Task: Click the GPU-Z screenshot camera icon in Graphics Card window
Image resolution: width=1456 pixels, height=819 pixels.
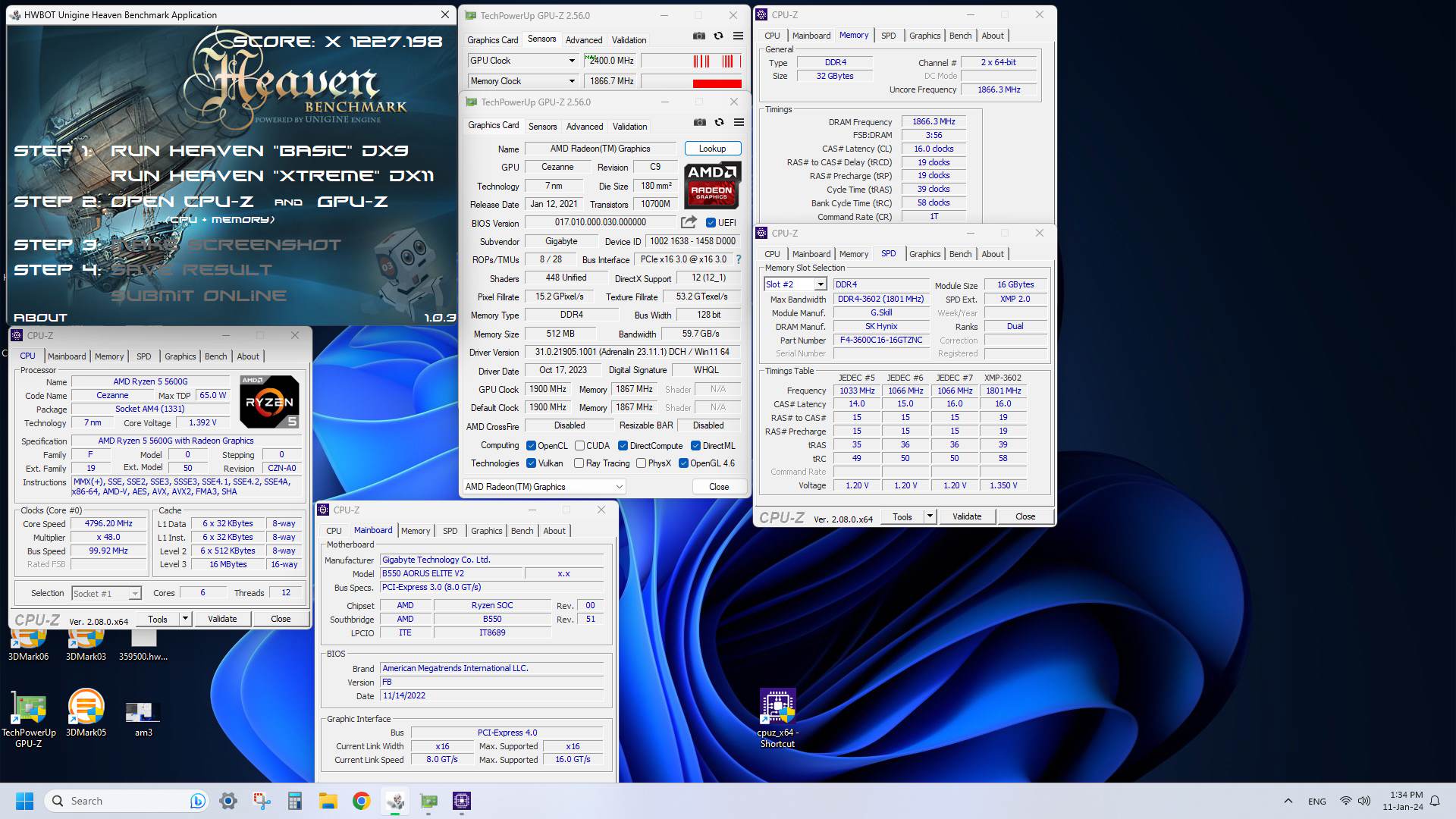Action: coord(699,122)
